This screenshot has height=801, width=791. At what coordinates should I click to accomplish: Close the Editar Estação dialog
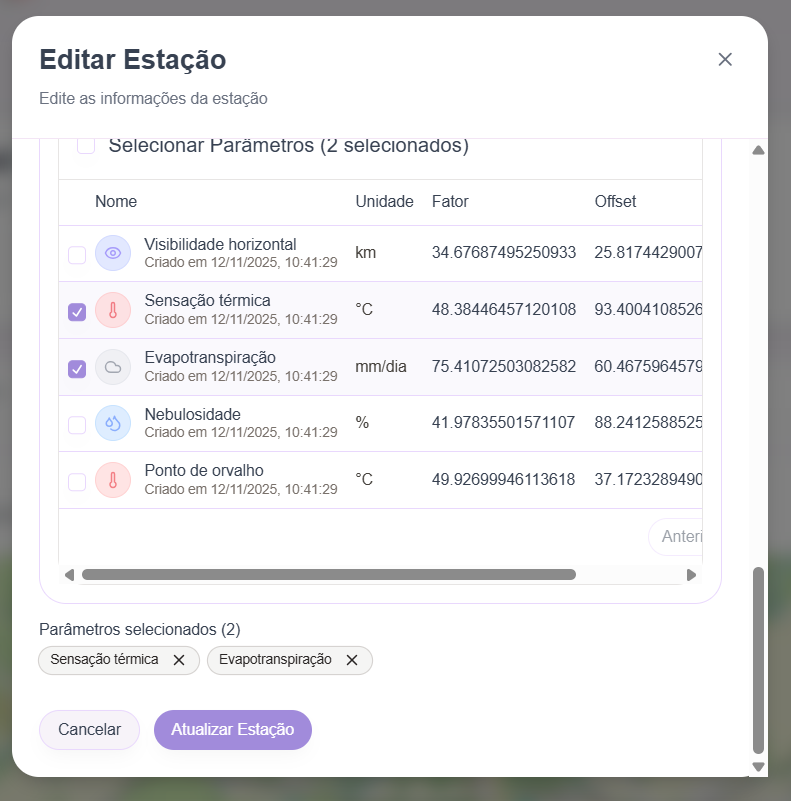point(725,59)
